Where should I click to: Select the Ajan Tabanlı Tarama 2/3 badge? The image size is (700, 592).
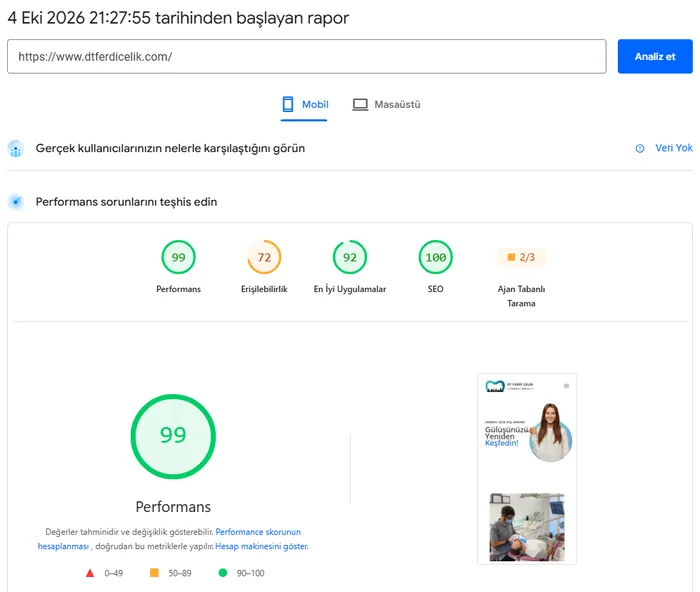tap(521, 257)
